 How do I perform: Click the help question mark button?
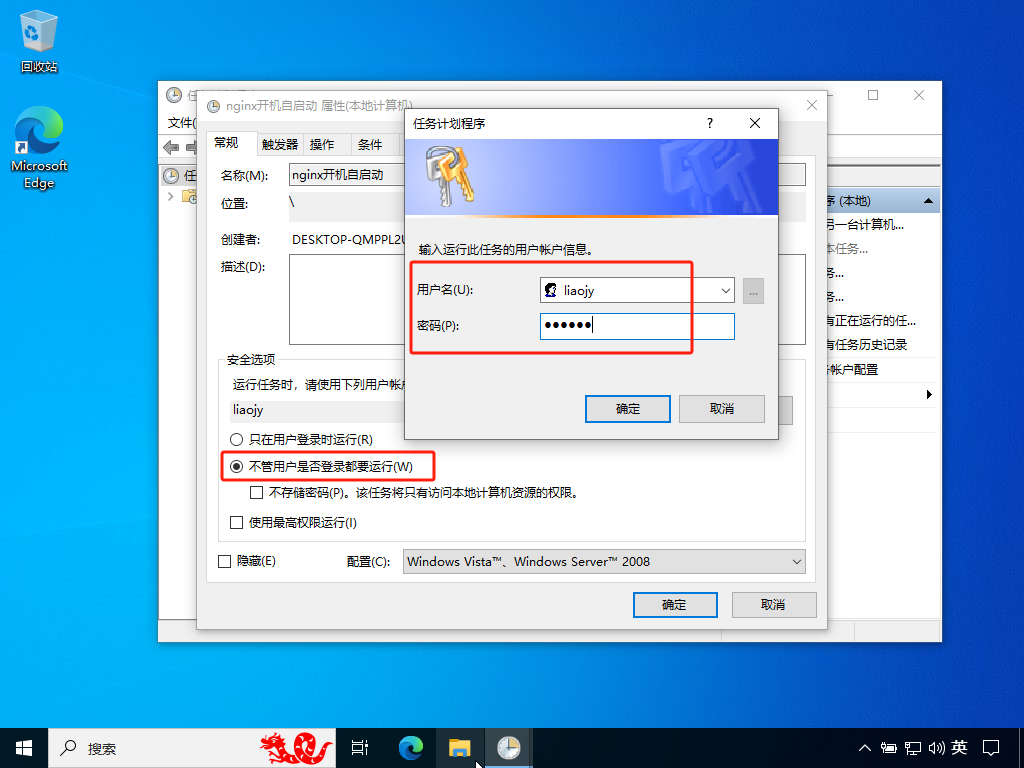coord(710,123)
